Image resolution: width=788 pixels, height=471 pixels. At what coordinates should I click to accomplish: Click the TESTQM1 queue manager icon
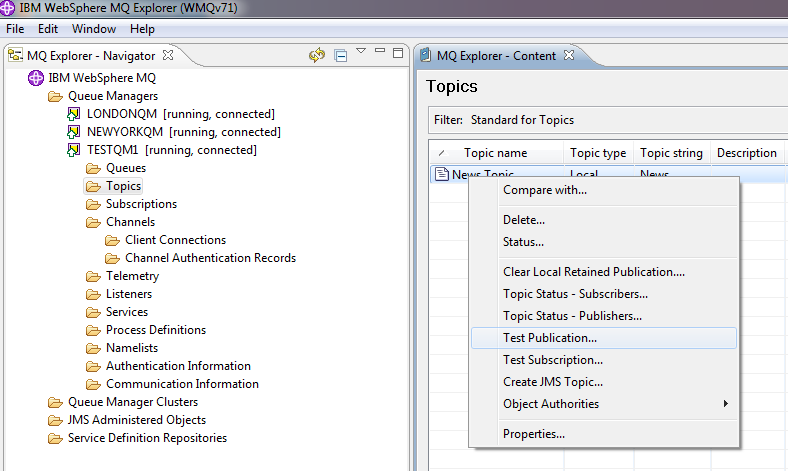point(73,150)
